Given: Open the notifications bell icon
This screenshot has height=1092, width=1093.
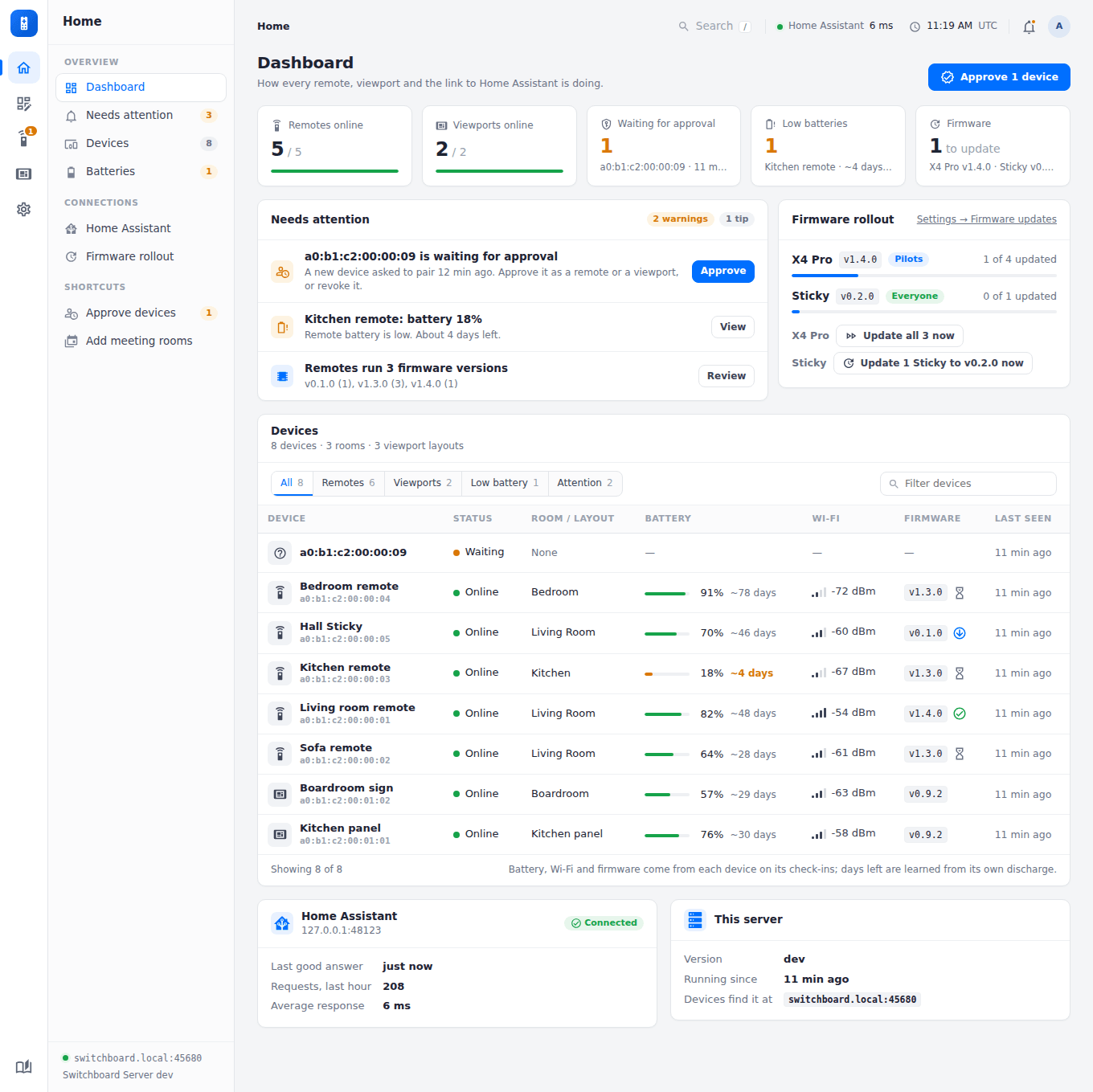Looking at the screenshot, I should click(1029, 27).
